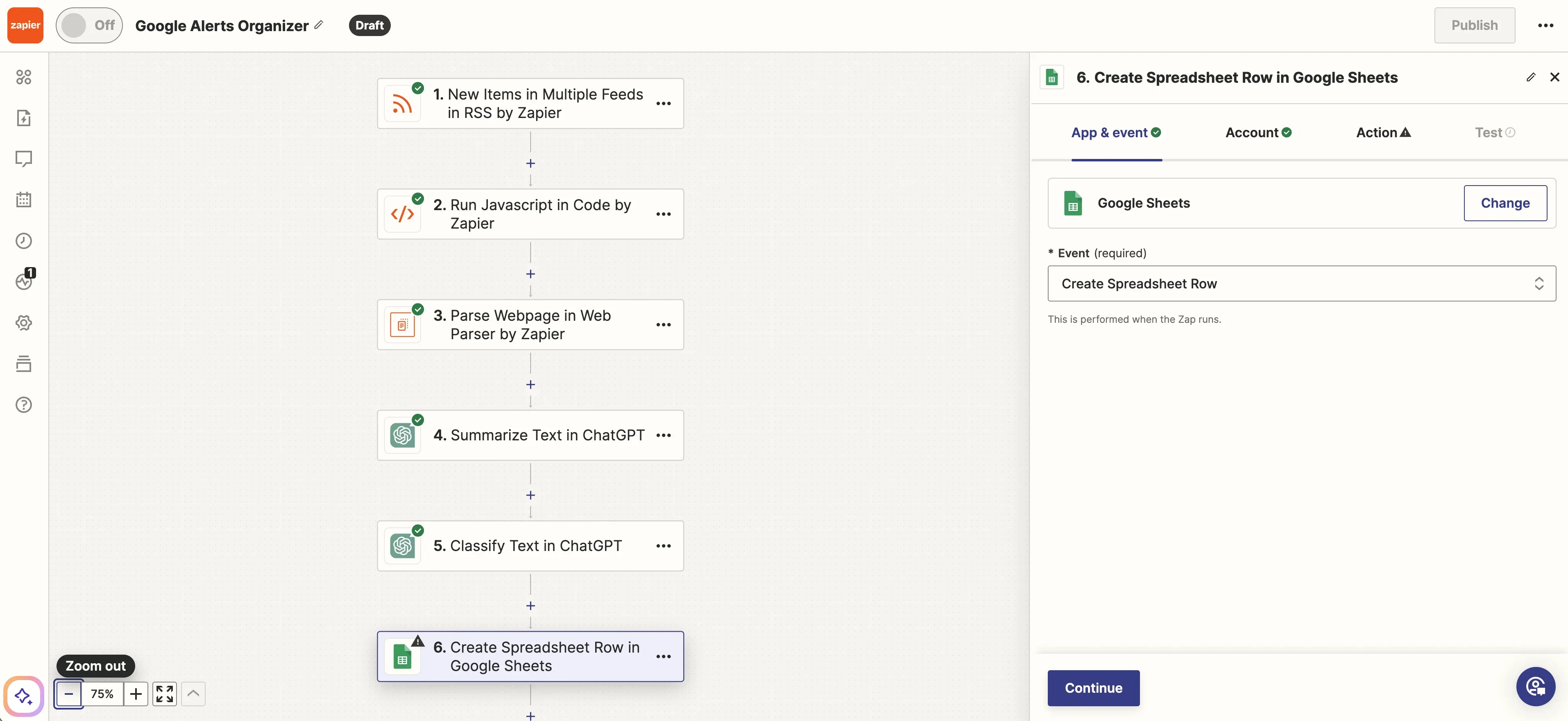Select step 2 Run Javascript in Code
Screen dimensions: 1568x721
pos(530,214)
